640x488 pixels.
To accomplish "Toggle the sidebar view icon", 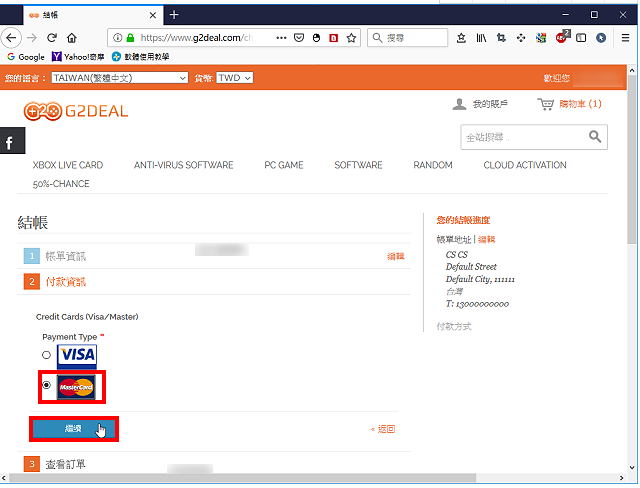I will (x=581, y=38).
